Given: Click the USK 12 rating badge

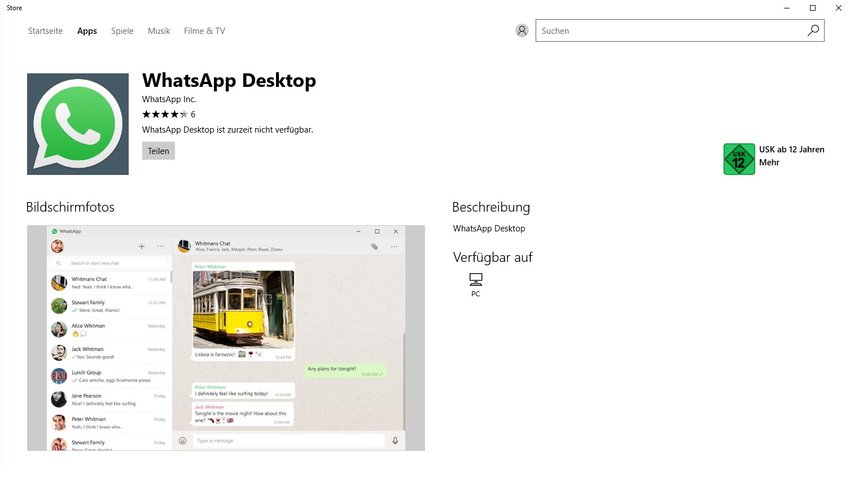Looking at the screenshot, I should [739, 159].
